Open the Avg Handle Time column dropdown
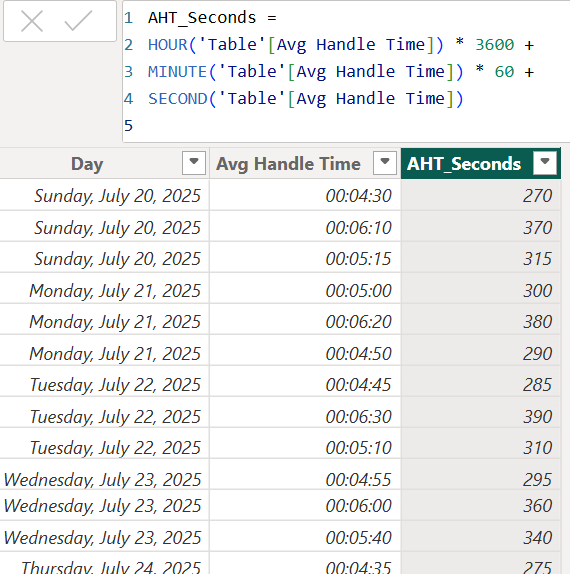Image resolution: width=570 pixels, height=574 pixels. [385, 163]
